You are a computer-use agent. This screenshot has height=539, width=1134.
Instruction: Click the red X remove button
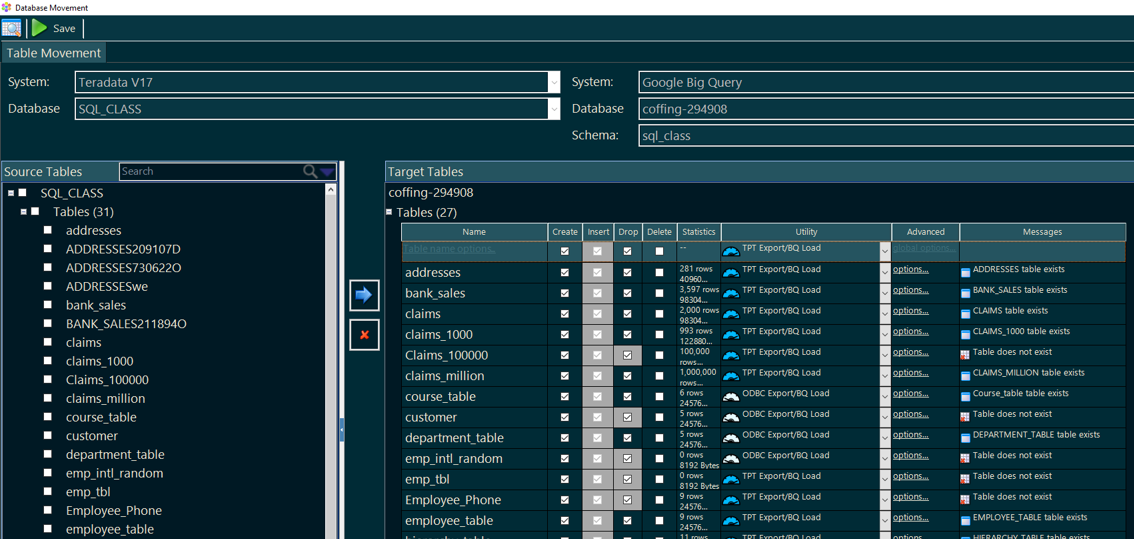click(364, 335)
